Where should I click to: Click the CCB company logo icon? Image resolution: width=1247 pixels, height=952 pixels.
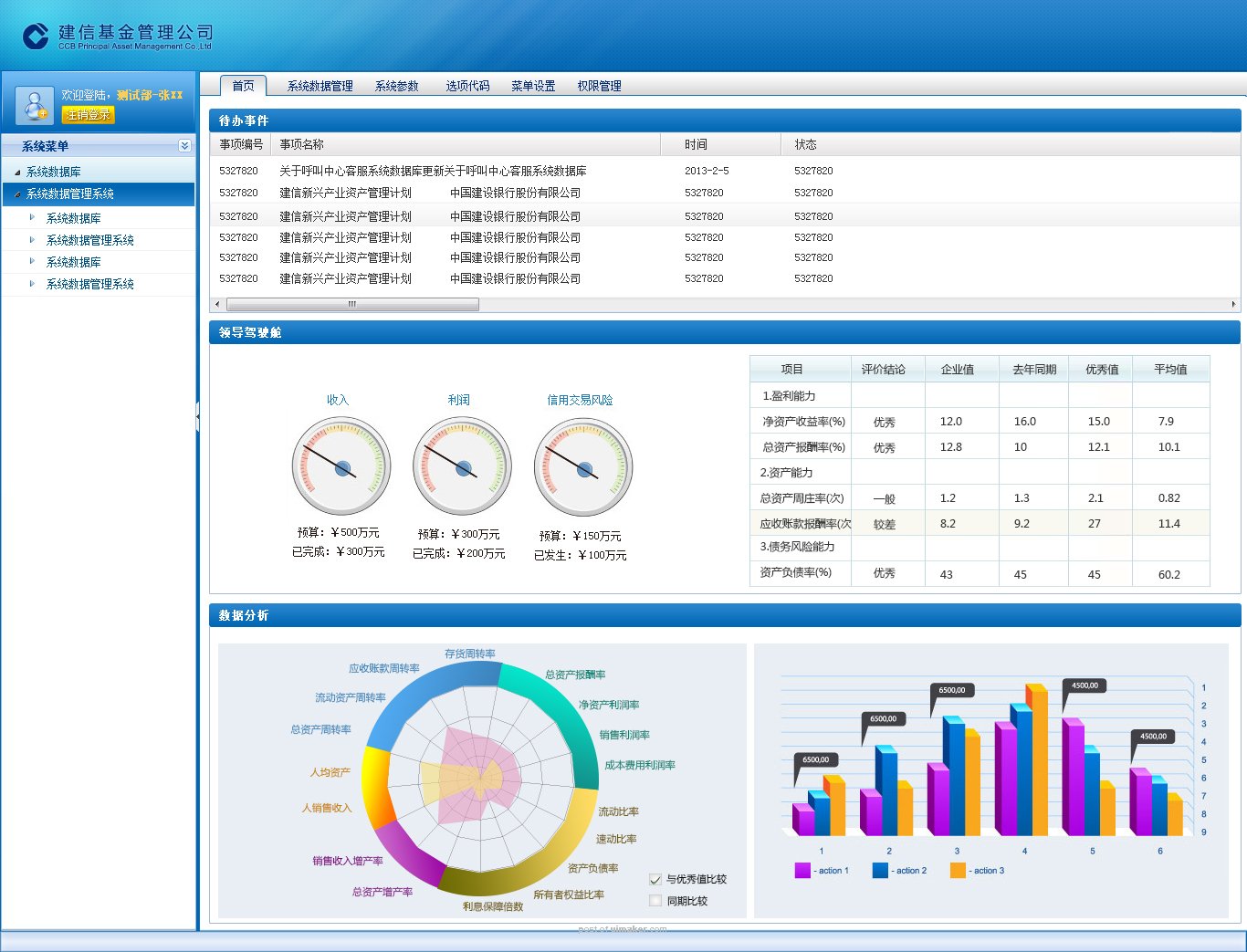pos(36,37)
